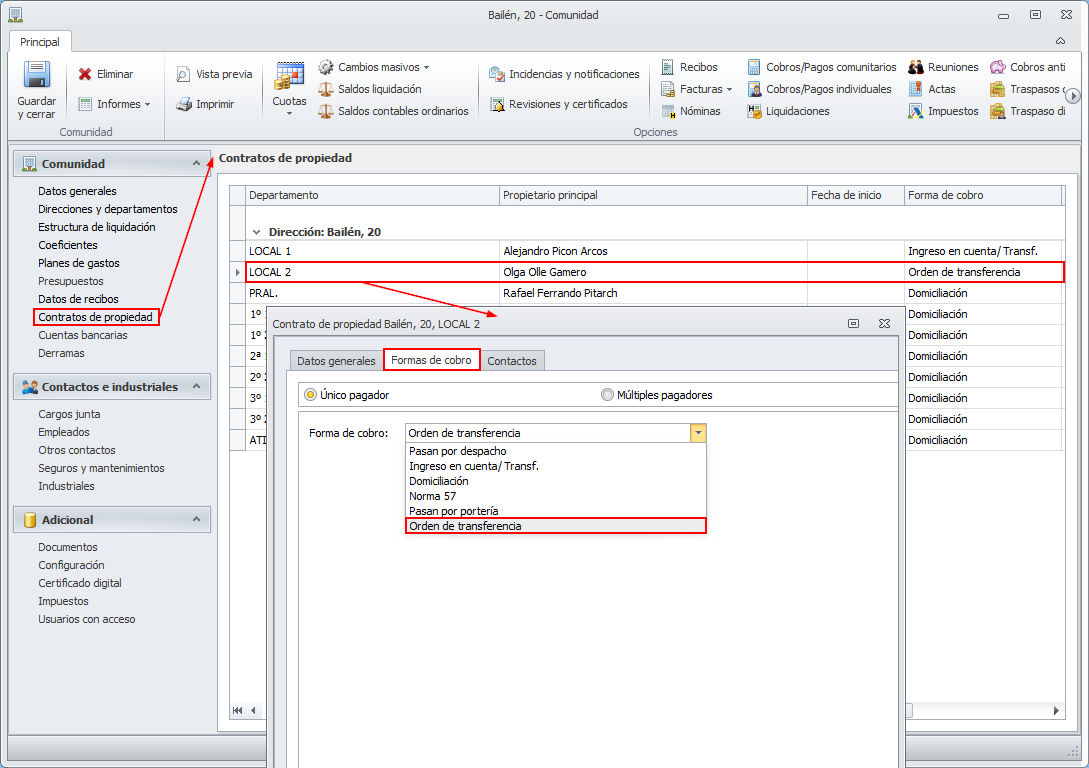Open the Informes dropdown arrow
Image resolution: width=1089 pixels, height=768 pixels.
click(147, 104)
